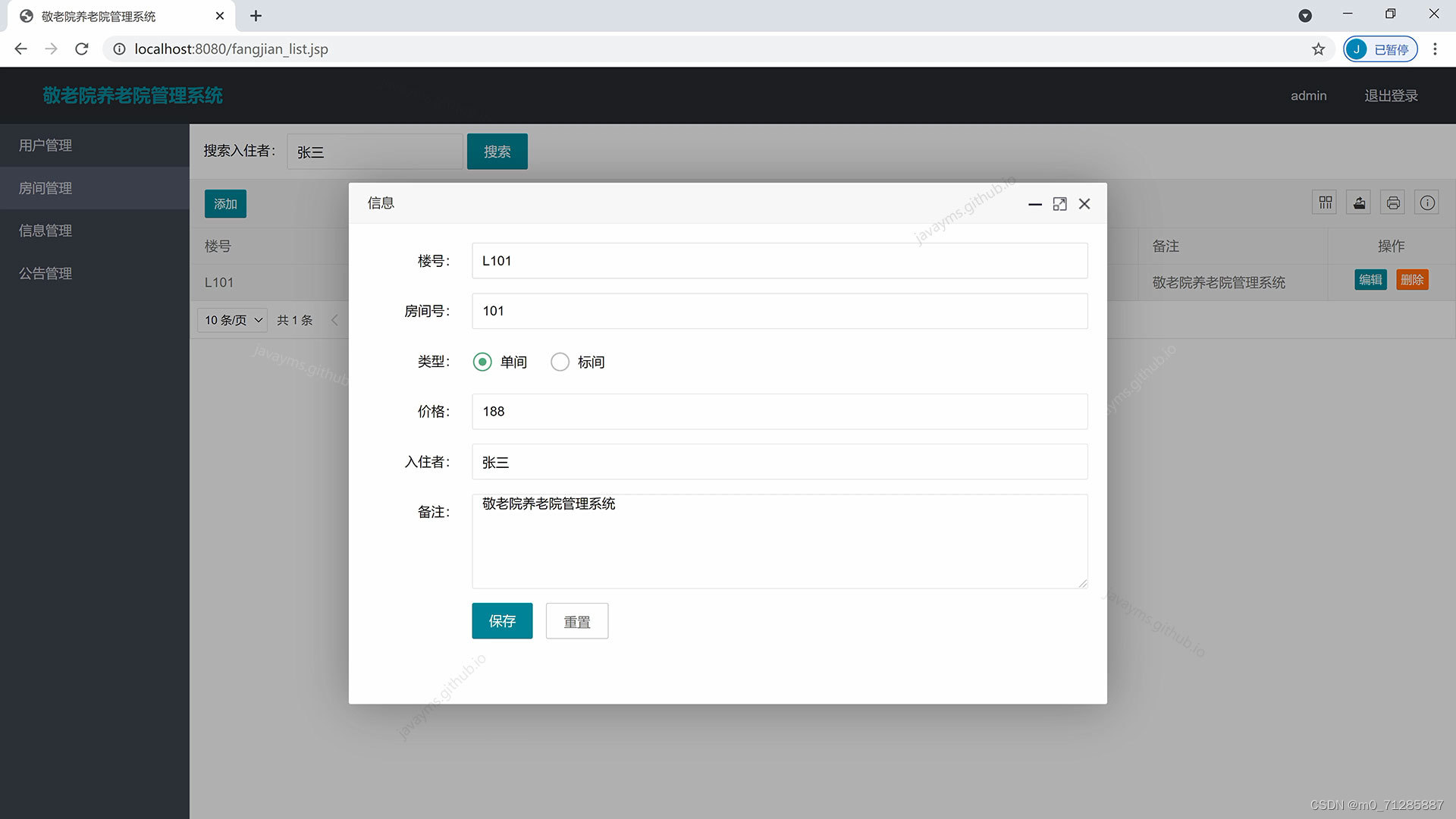This screenshot has width=1456, height=819.
Task: Open 房间管理 in sidebar
Action: tap(45, 188)
